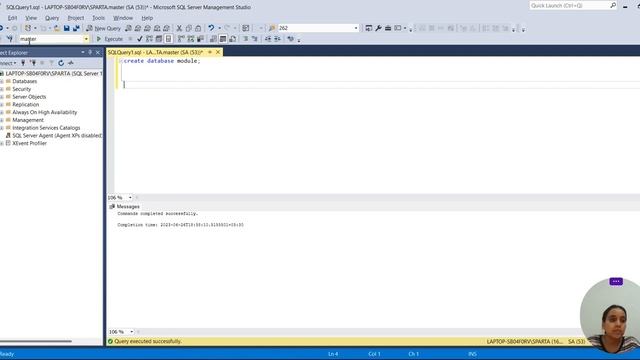Toggle IntelliSense Enabled icon
Screen dimensions: 640x360
[x=168, y=39]
